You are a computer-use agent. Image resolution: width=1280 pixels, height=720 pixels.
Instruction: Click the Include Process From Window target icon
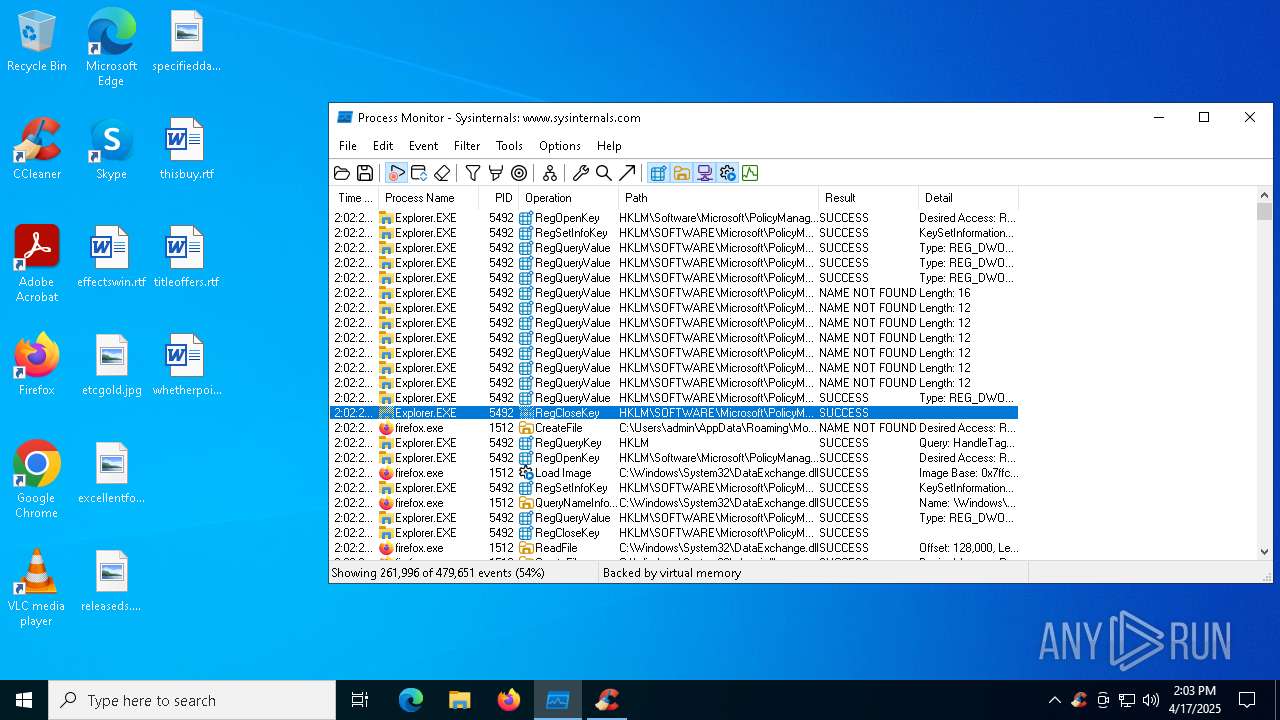[x=519, y=173]
